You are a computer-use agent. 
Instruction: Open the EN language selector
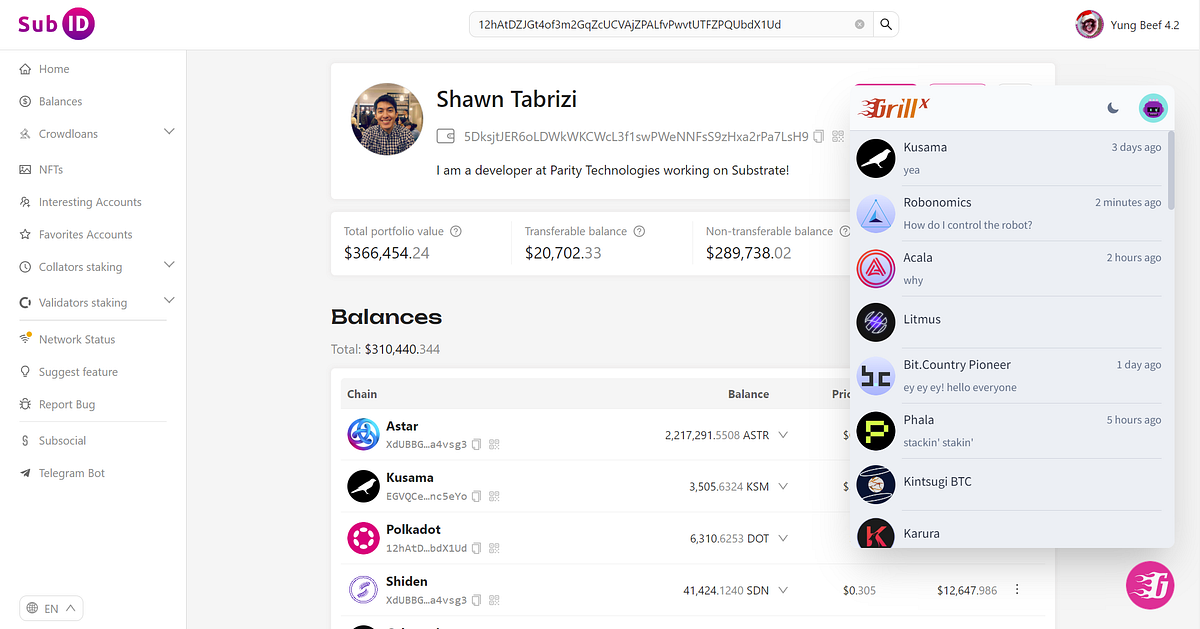coord(51,608)
